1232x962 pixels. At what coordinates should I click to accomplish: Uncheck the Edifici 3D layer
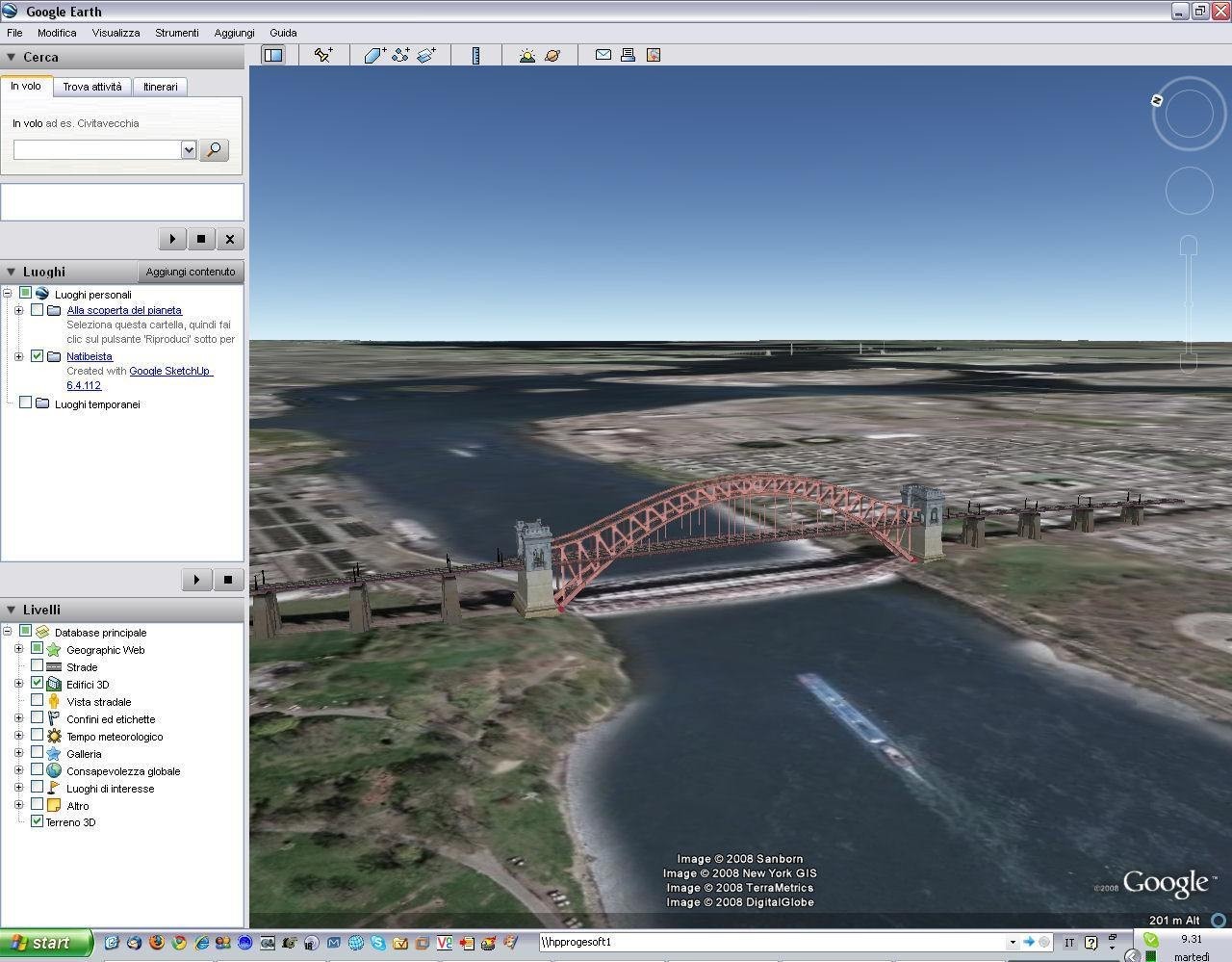pyautogui.click(x=38, y=683)
